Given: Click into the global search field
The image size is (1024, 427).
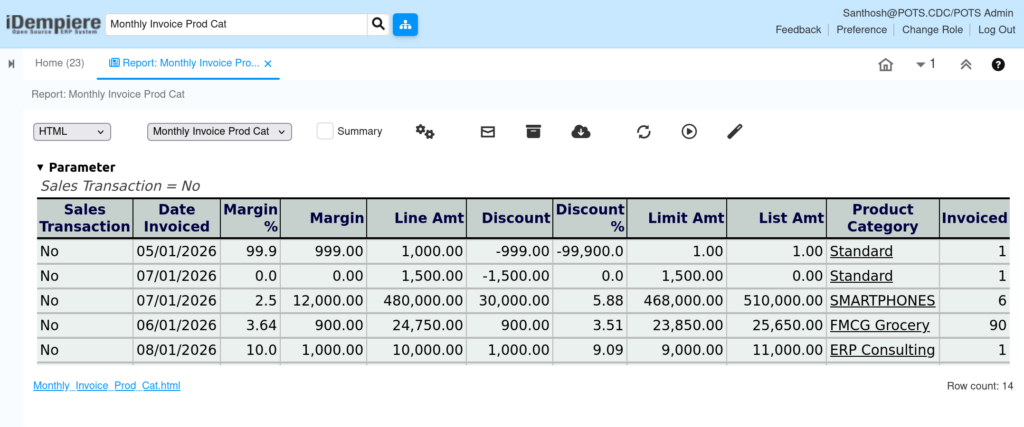Looking at the screenshot, I should pos(236,25).
